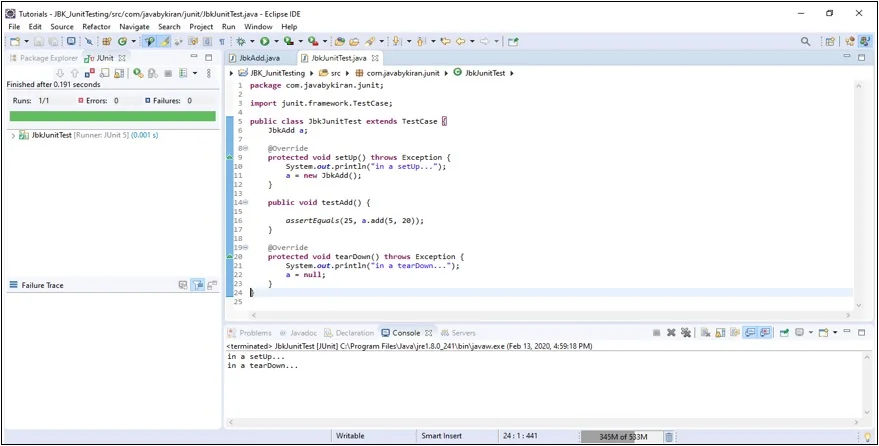879x446 pixels.
Task: Open the Refactor menu
Action: tap(96, 26)
